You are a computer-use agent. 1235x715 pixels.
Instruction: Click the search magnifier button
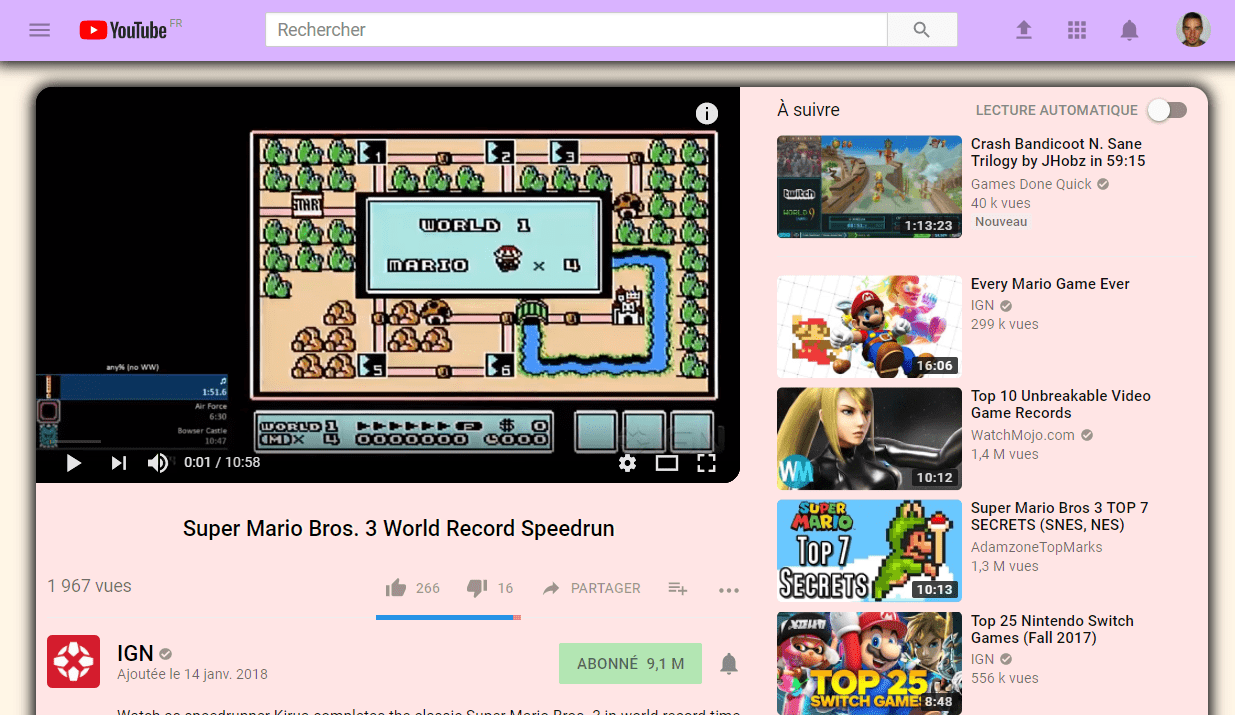coord(922,30)
